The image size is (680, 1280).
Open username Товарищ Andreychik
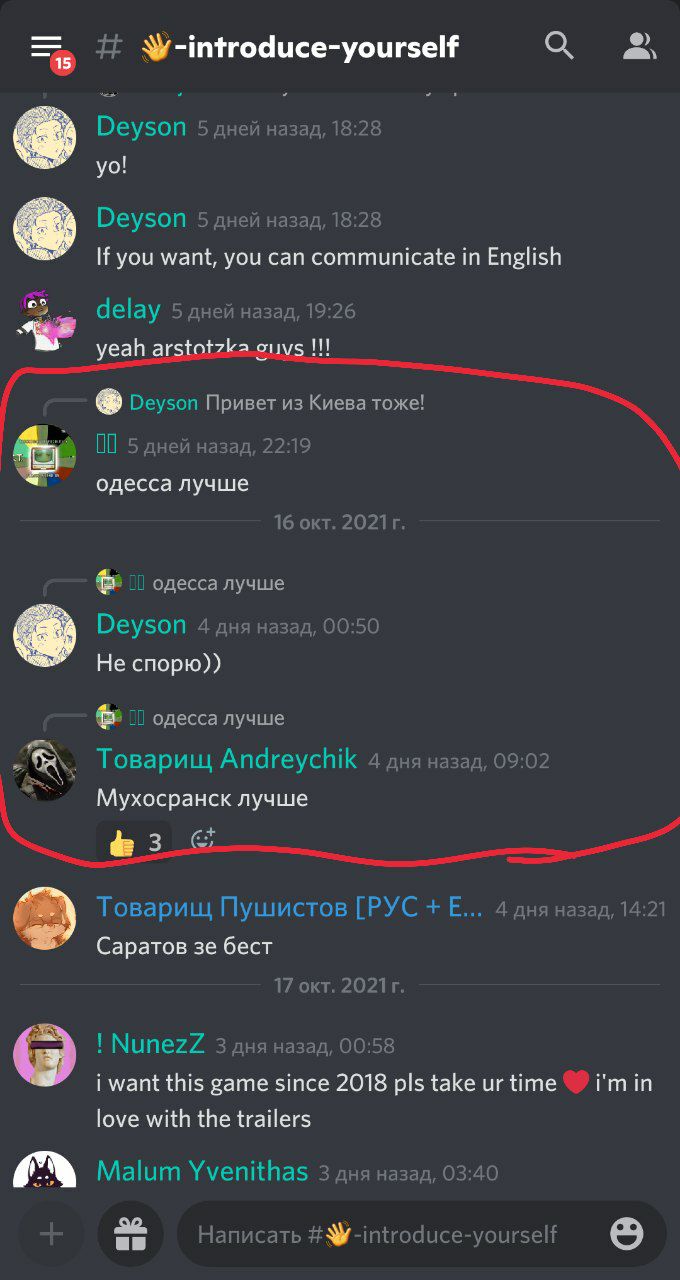click(226, 759)
